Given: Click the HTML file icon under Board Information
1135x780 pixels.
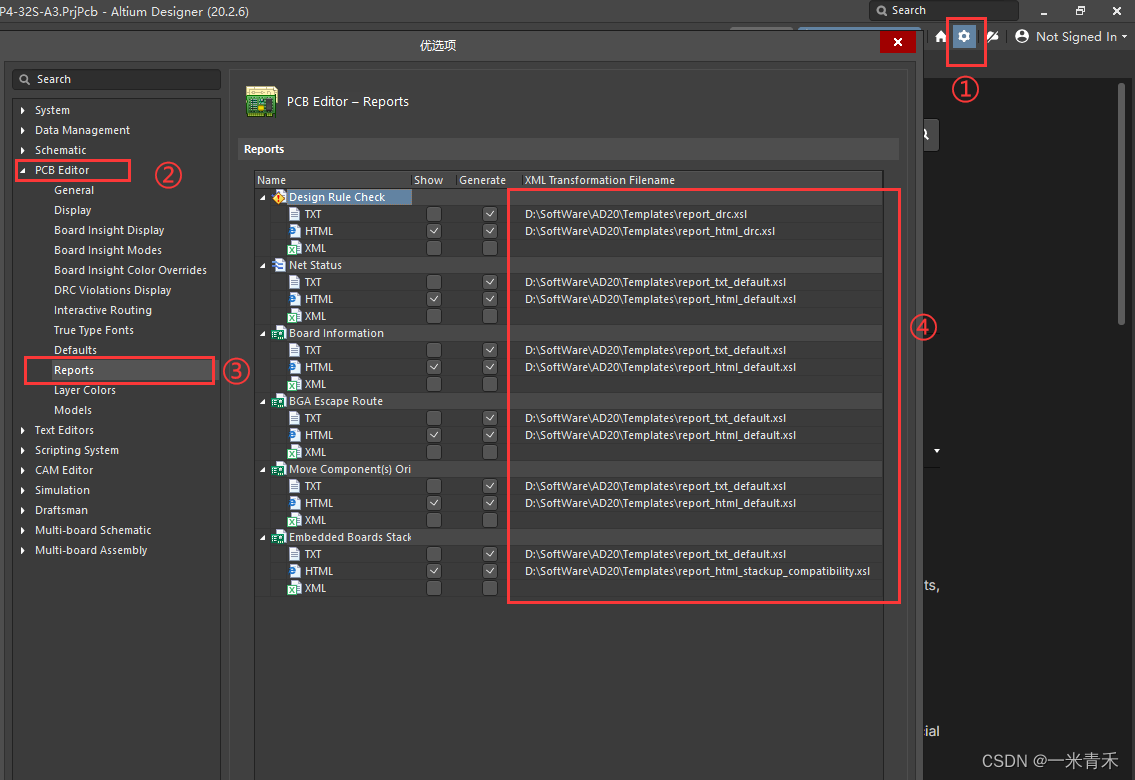Looking at the screenshot, I should 297,366.
